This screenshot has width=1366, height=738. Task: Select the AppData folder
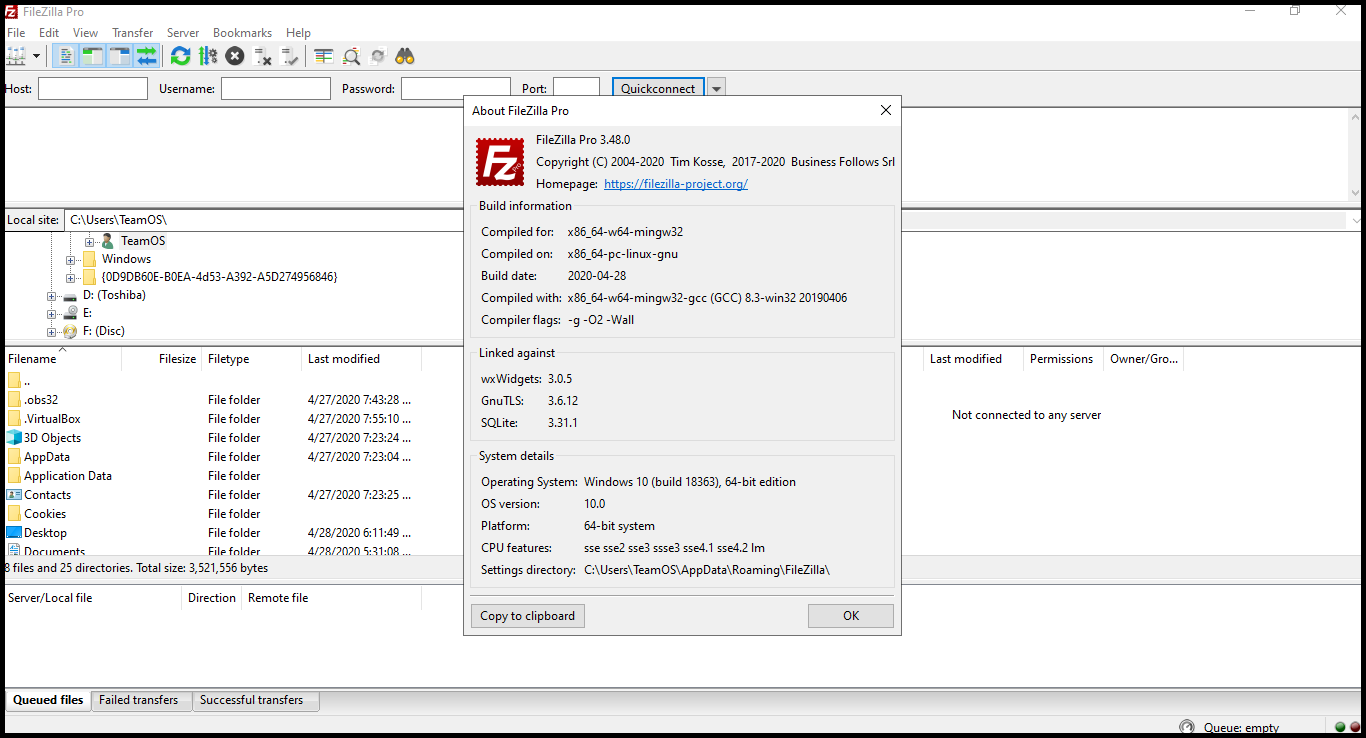(47, 457)
